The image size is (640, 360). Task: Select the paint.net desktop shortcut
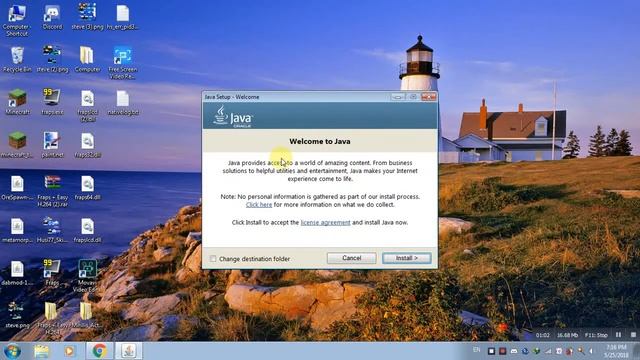pos(52,145)
